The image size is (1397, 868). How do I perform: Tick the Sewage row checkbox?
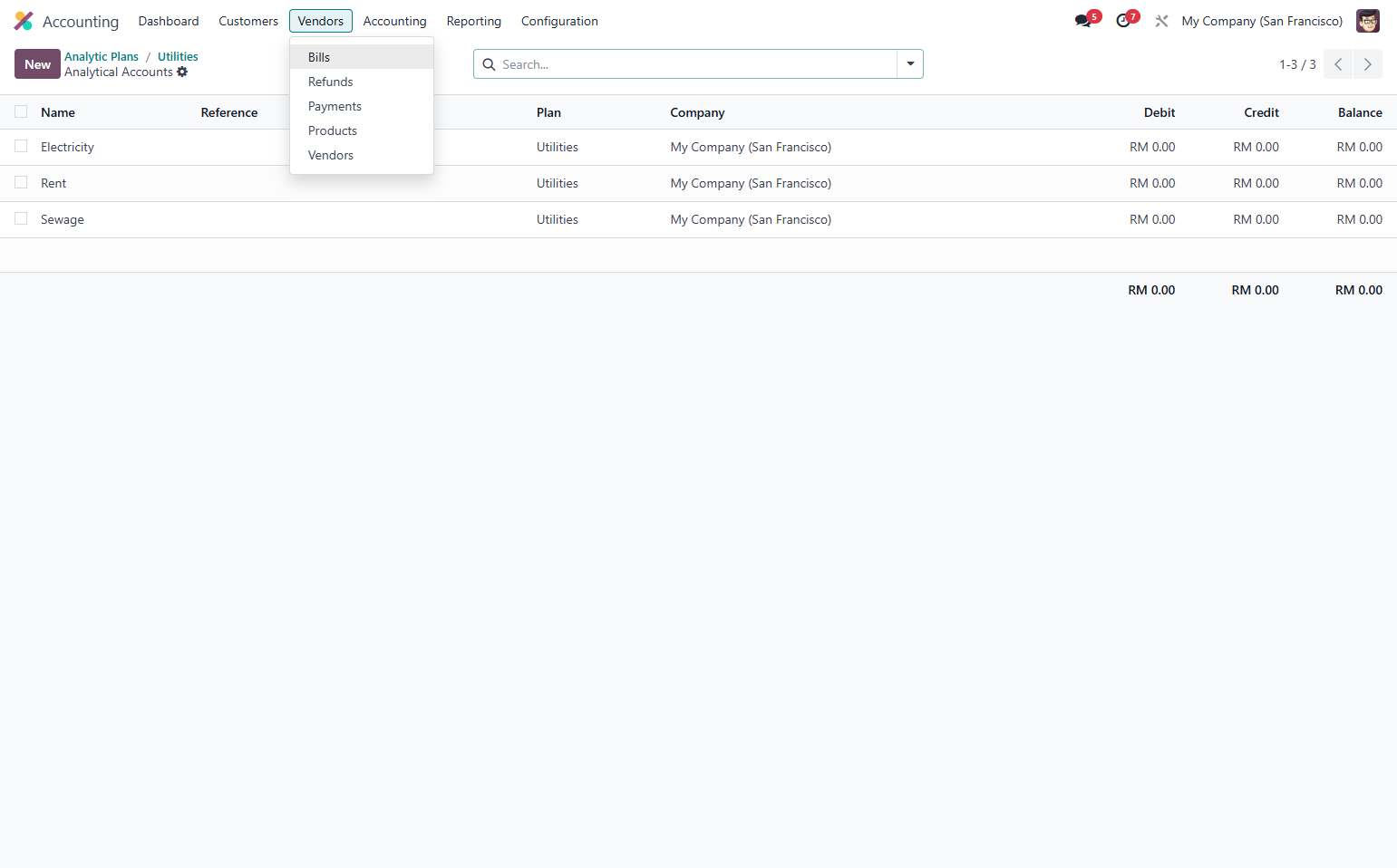point(21,218)
